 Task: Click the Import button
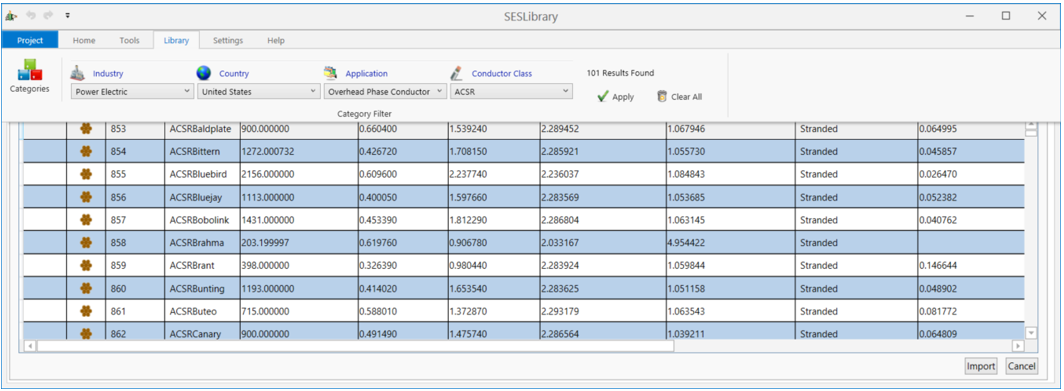(981, 367)
